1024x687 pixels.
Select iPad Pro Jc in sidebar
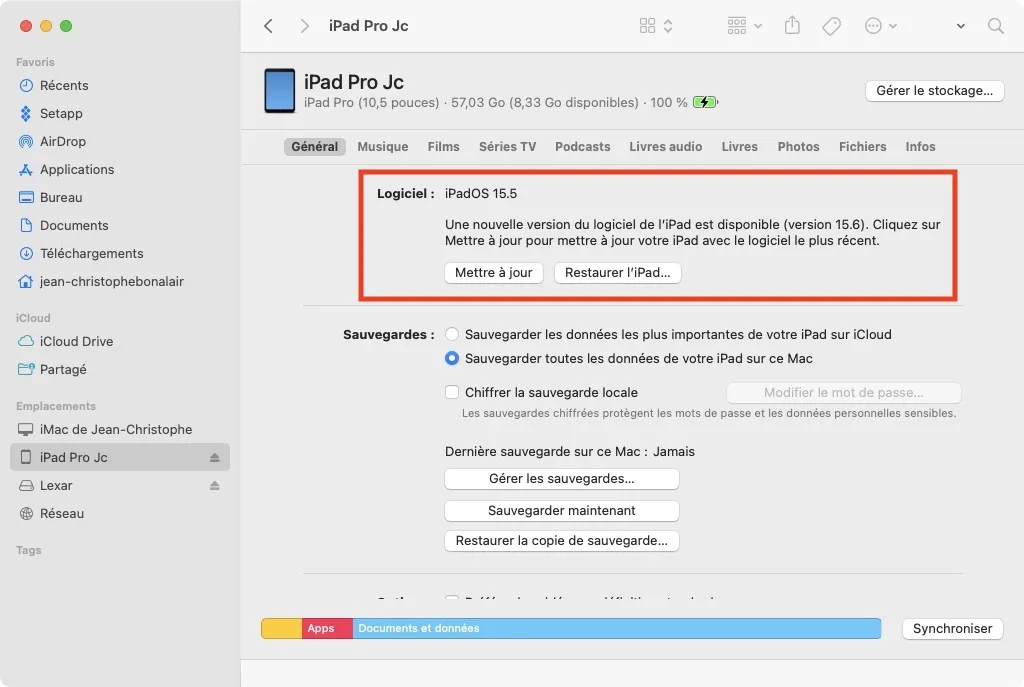coord(120,457)
